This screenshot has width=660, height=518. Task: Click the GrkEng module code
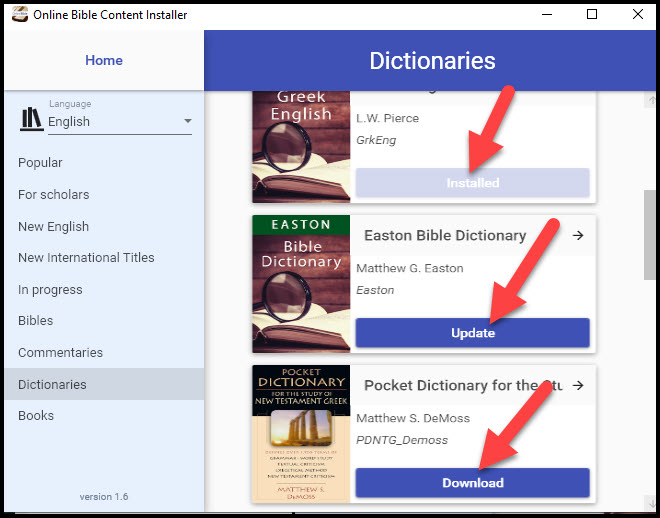coord(376,140)
